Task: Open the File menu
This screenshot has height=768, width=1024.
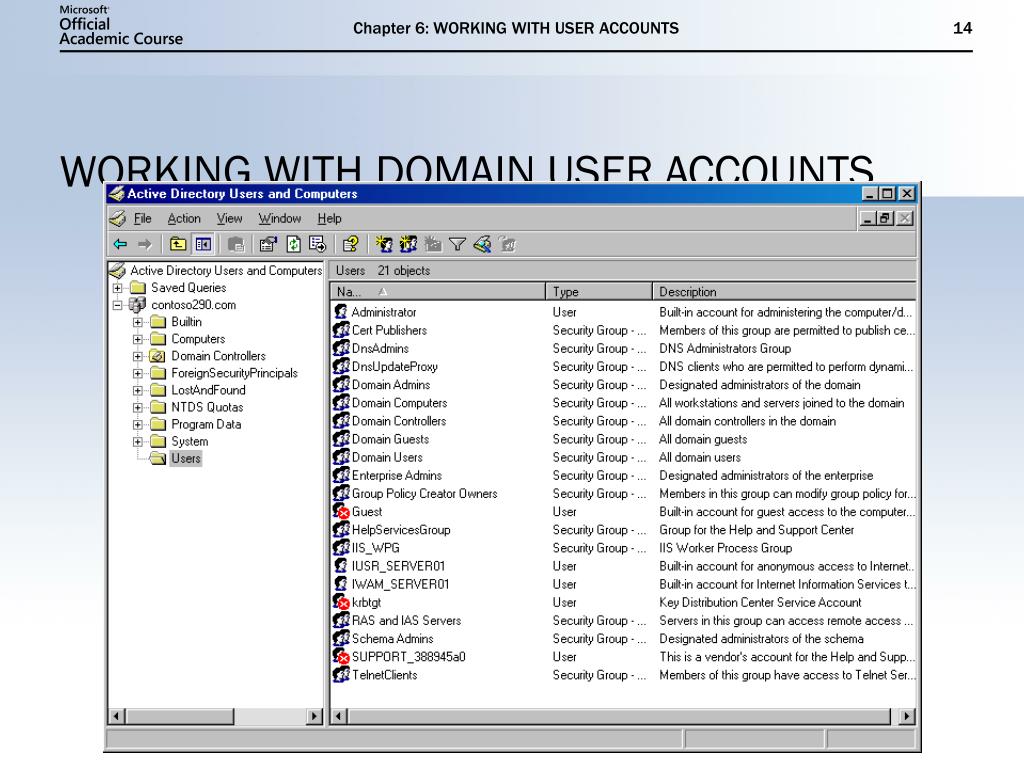Action: tap(142, 218)
